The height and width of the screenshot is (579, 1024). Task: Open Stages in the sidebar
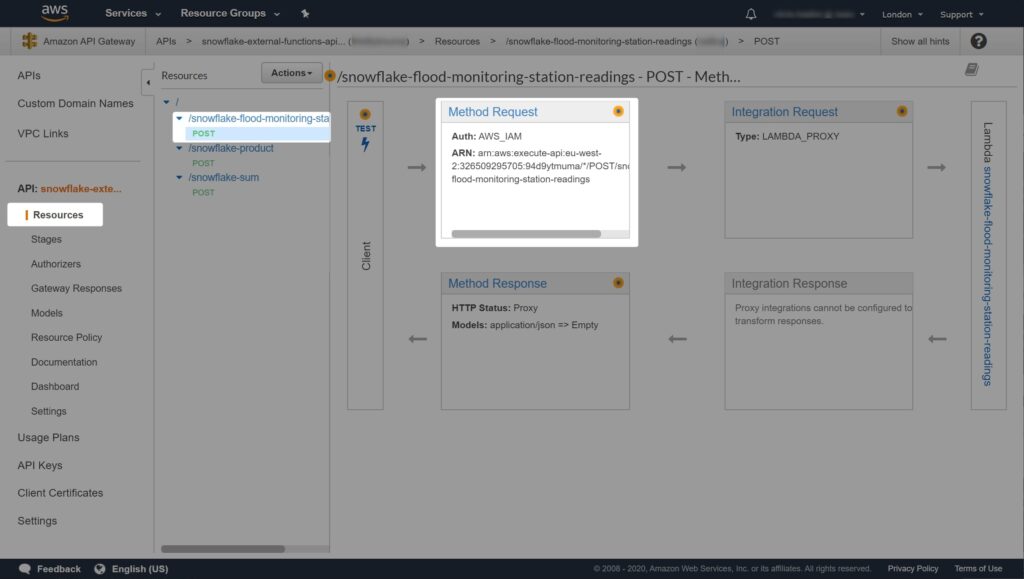point(46,239)
